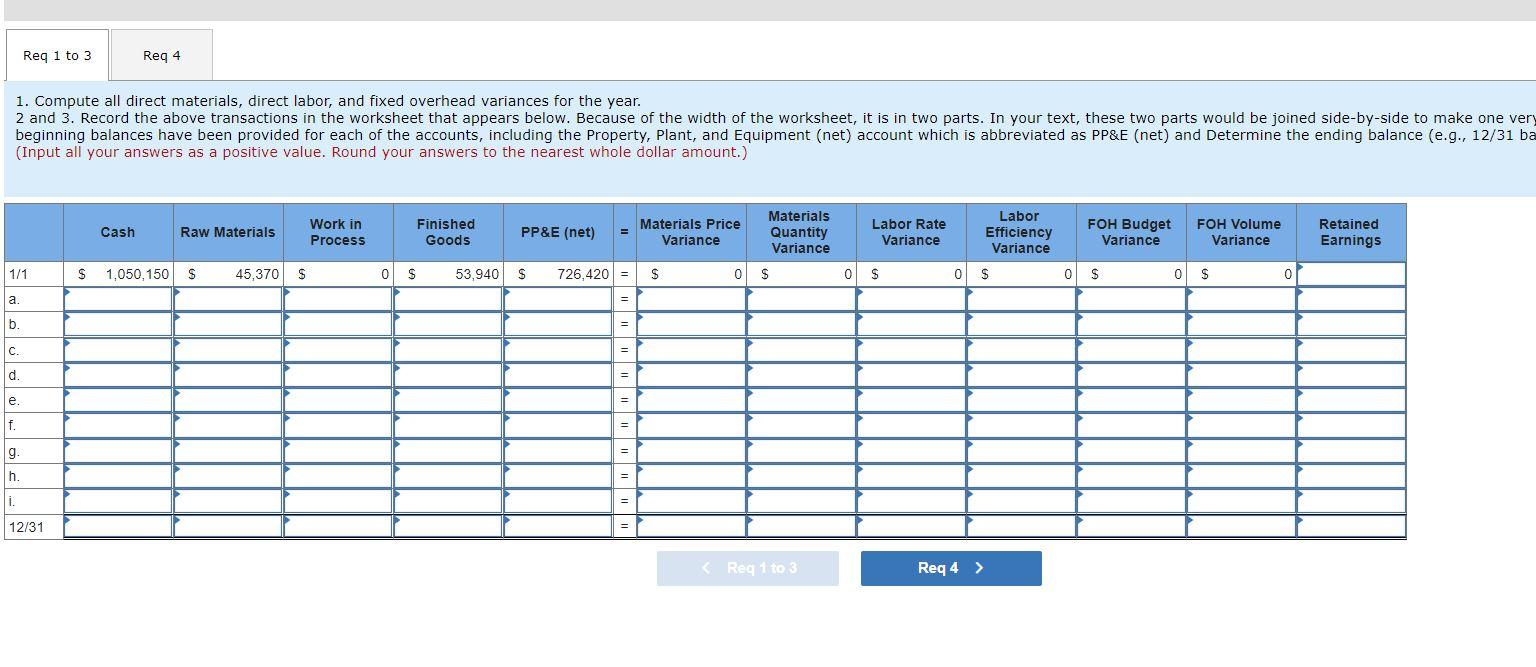Click the PP&E (net) cell in row d
Screen dimensions: 1536x667
coord(558,375)
